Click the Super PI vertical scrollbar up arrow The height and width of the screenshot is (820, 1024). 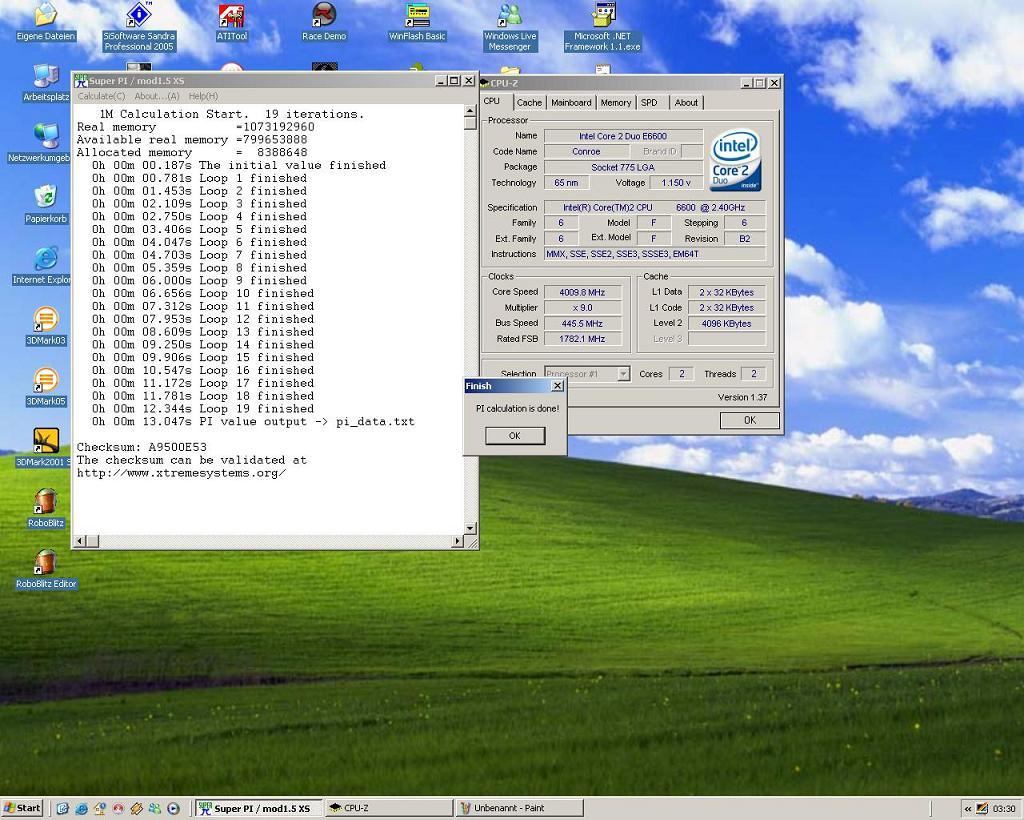point(470,111)
